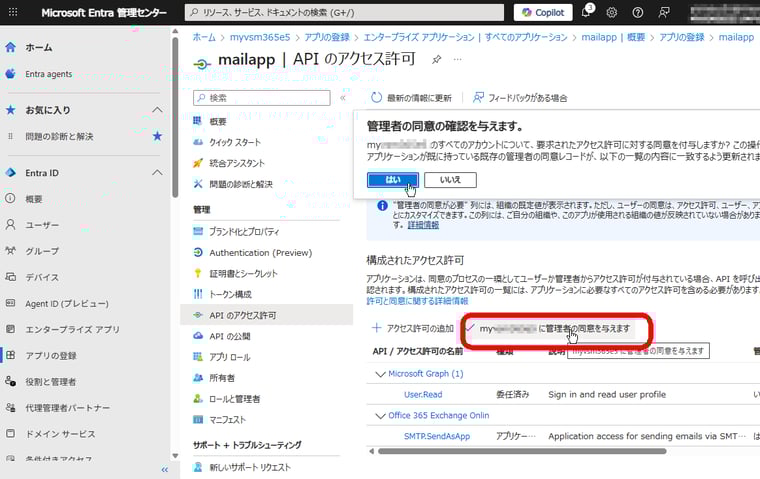The image size is (760, 479).
Task: Click the myvsm365e5 breadcrumb link
Action: 260,37
